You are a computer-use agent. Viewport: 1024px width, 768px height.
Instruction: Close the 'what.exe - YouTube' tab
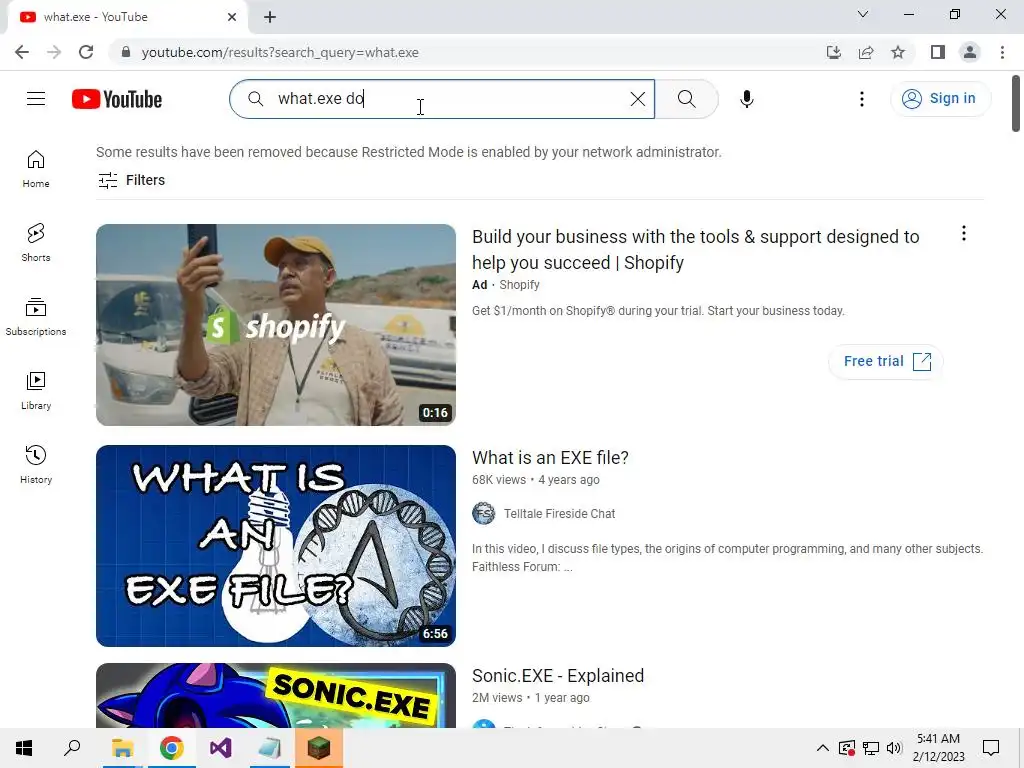(232, 17)
